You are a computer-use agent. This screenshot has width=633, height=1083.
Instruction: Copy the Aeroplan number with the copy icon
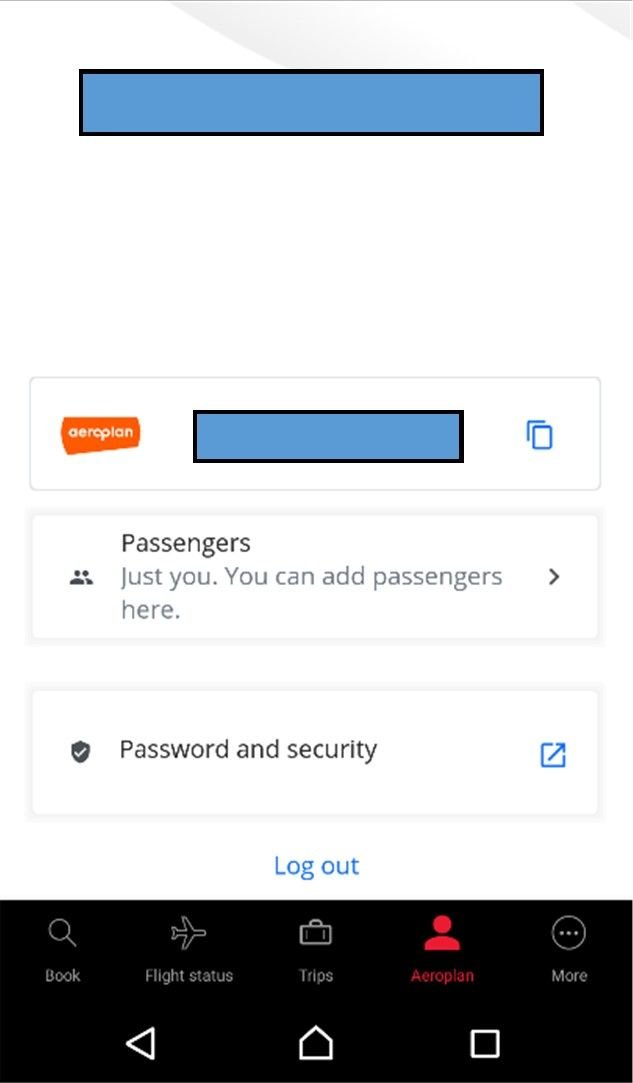[x=538, y=435]
